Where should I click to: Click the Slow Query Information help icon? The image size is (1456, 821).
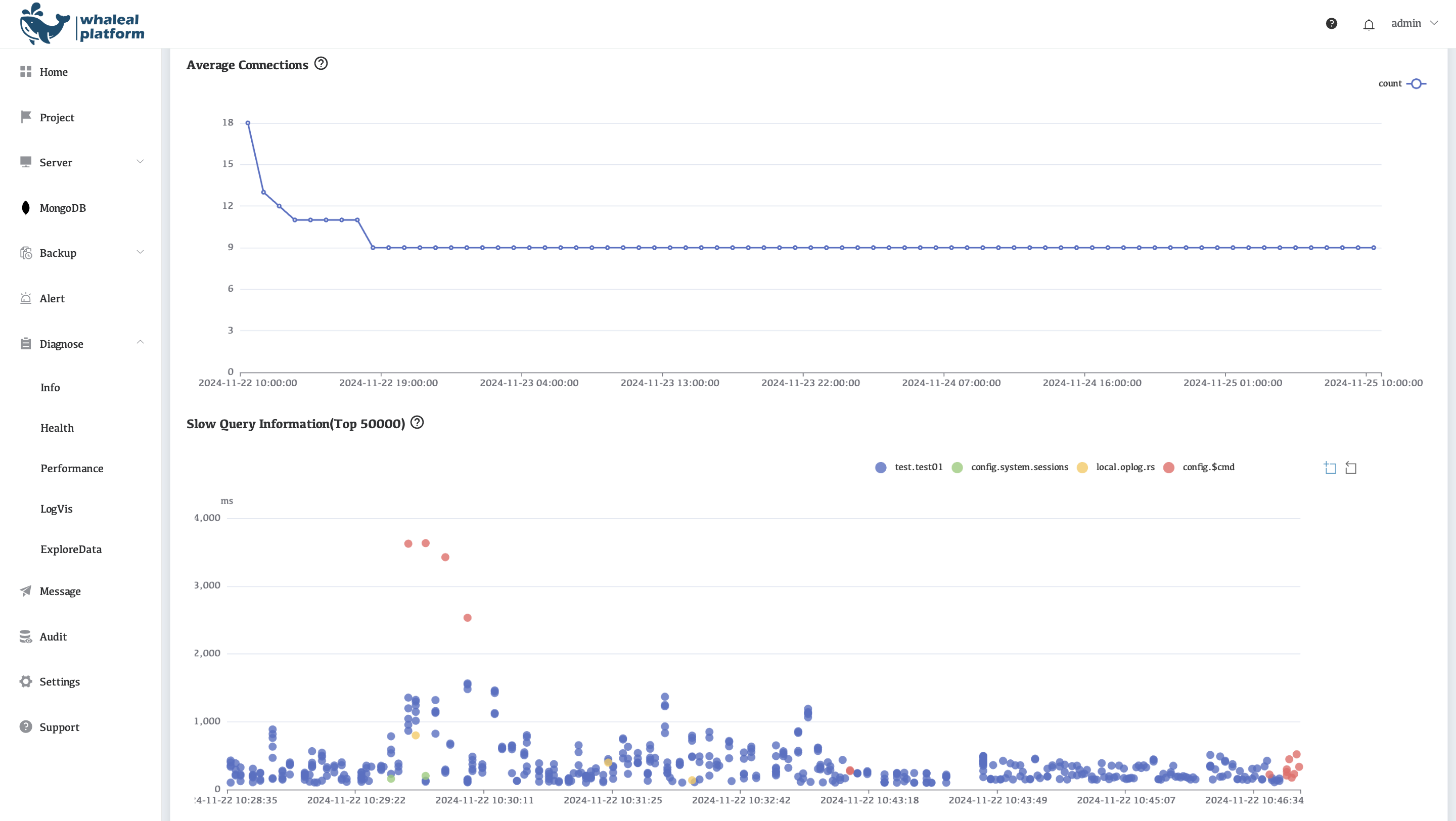pyautogui.click(x=417, y=422)
